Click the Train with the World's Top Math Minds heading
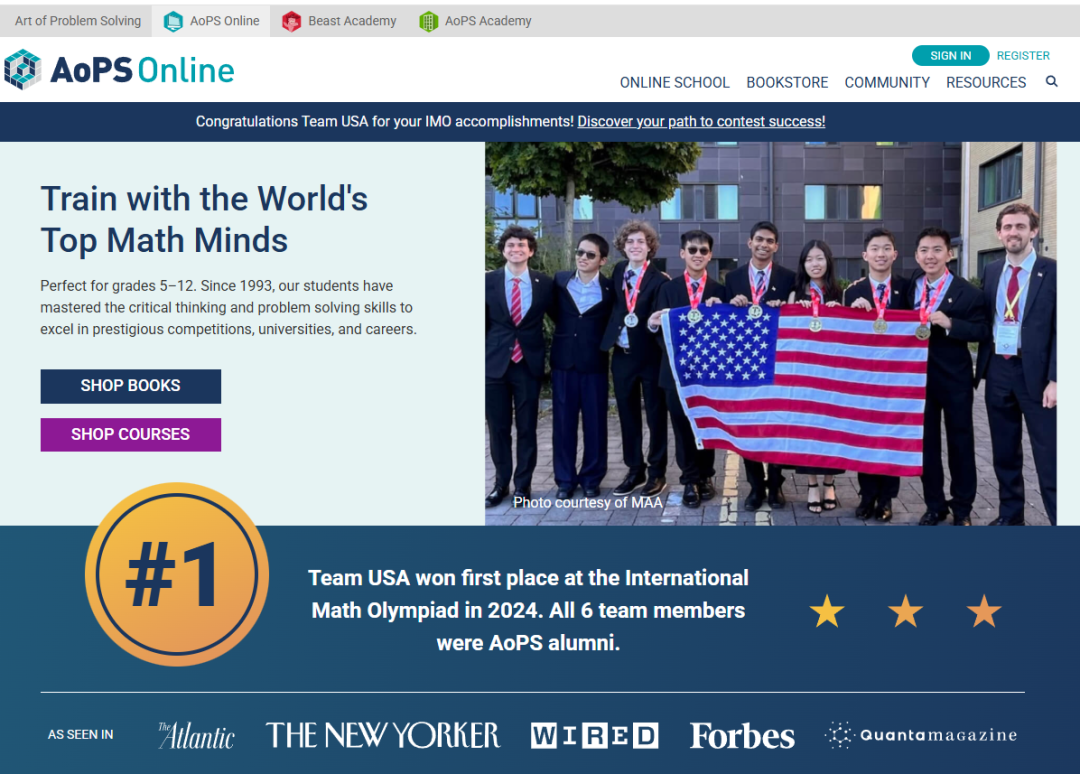 click(x=204, y=219)
